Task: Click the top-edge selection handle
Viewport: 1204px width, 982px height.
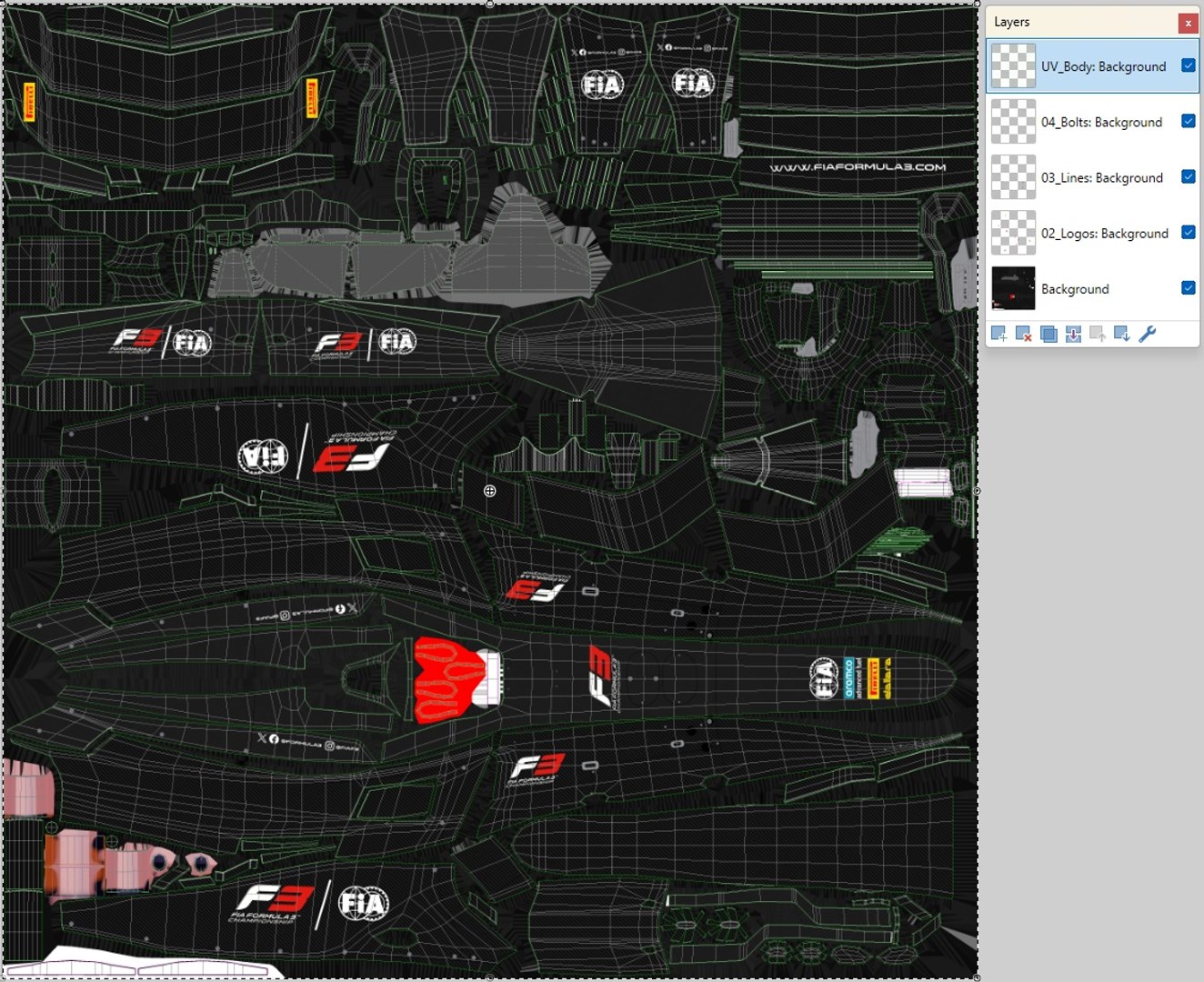Action: pyautogui.click(x=489, y=4)
